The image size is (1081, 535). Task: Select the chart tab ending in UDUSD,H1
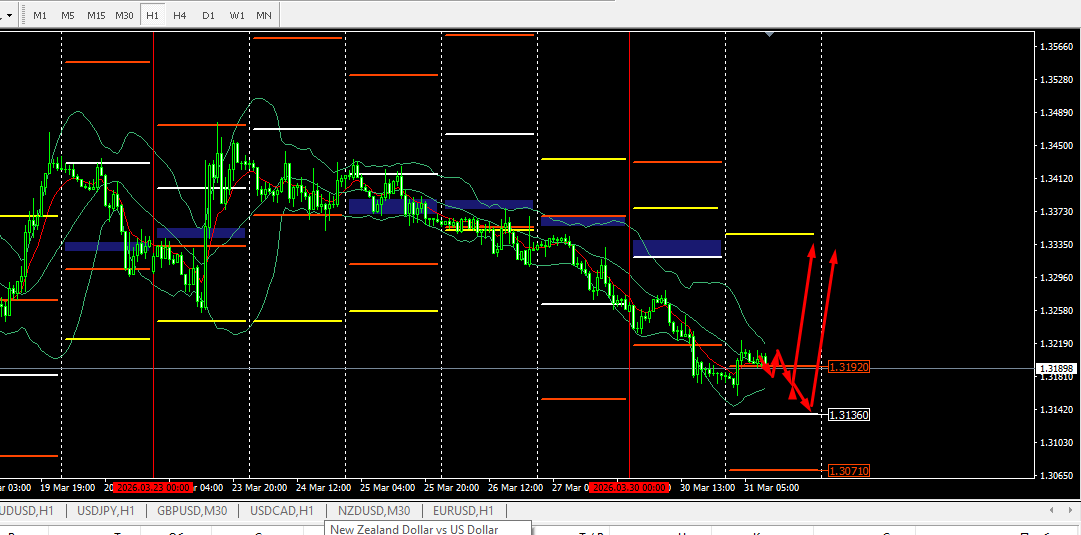(27, 511)
